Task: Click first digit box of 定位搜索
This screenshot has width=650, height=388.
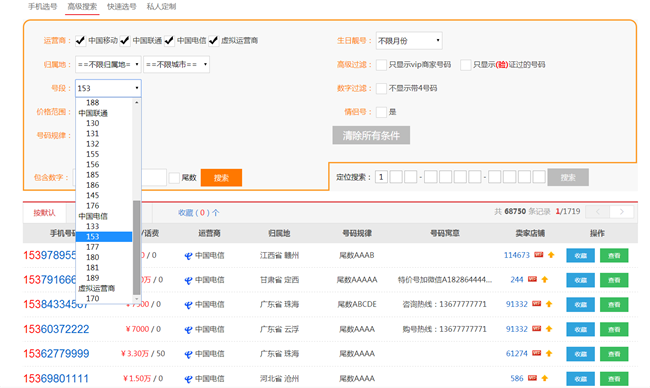Action: (381, 177)
